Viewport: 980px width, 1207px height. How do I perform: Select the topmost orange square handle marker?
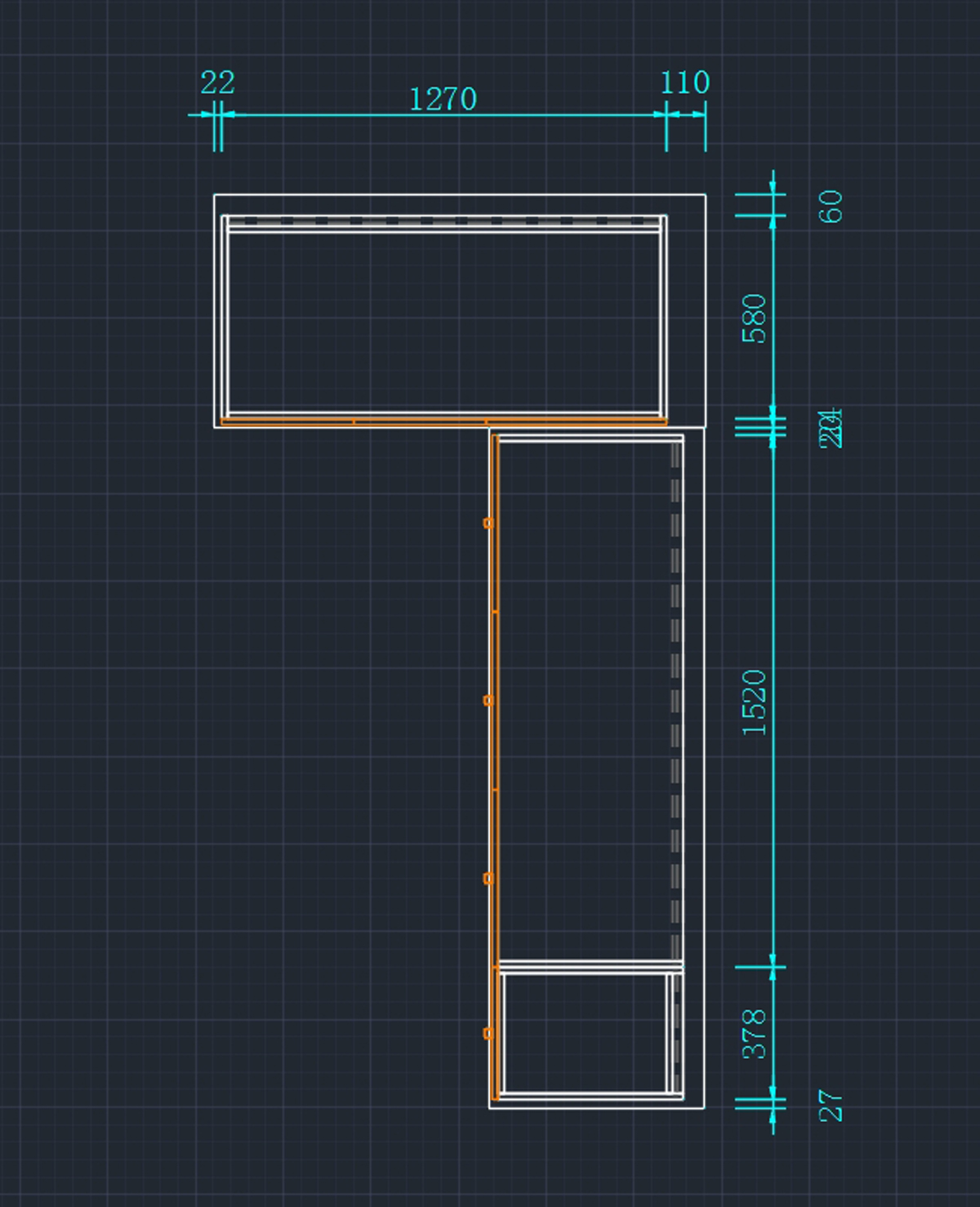click(488, 523)
